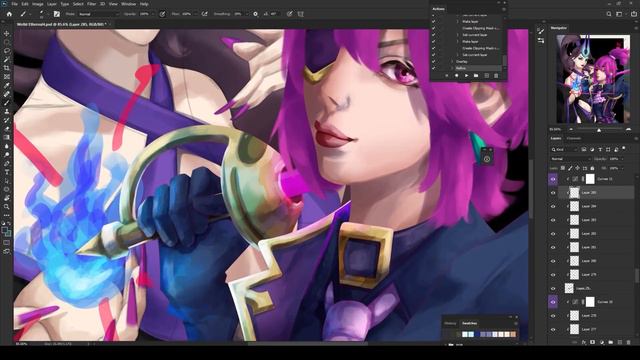Image resolution: width=640 pixels, height=360 pixels.
Task: Click foreground color swatch in toolbar
Action: (5, 231)
